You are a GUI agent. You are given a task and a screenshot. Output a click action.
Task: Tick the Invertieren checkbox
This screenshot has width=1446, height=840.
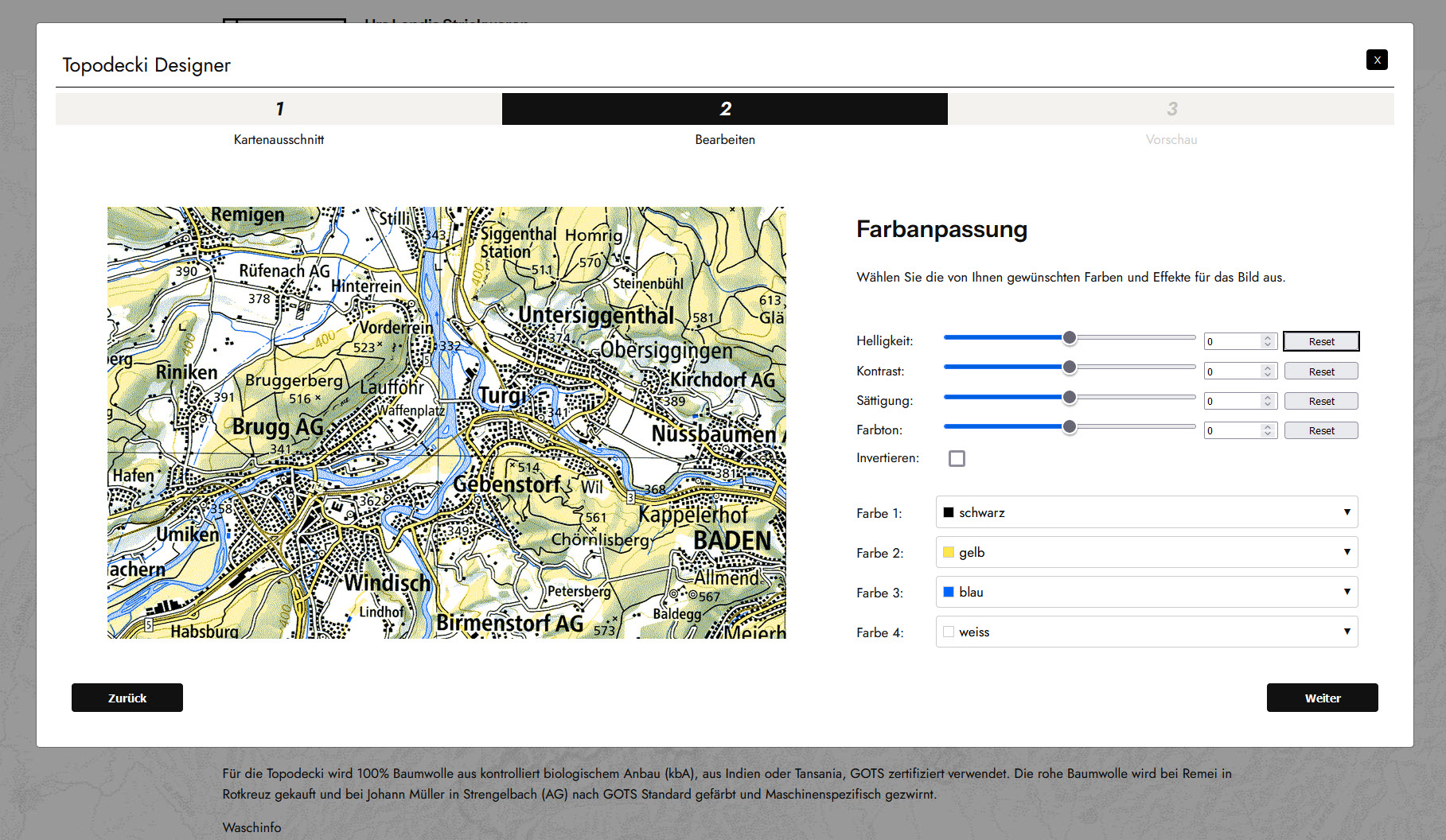pos(957,458)
